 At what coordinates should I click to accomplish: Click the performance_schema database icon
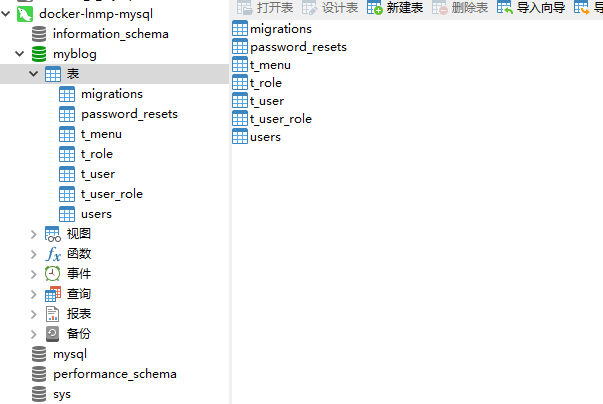pyautogui.click(x=39, y=374)
